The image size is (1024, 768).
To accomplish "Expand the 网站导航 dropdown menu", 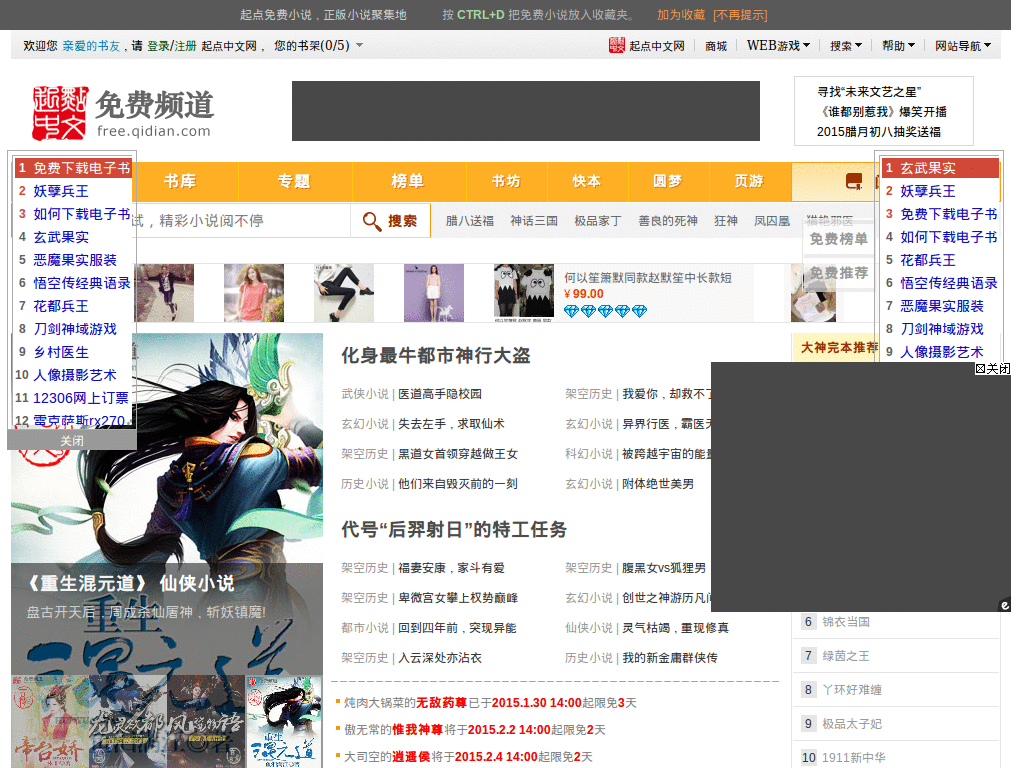I will point(963,46).
